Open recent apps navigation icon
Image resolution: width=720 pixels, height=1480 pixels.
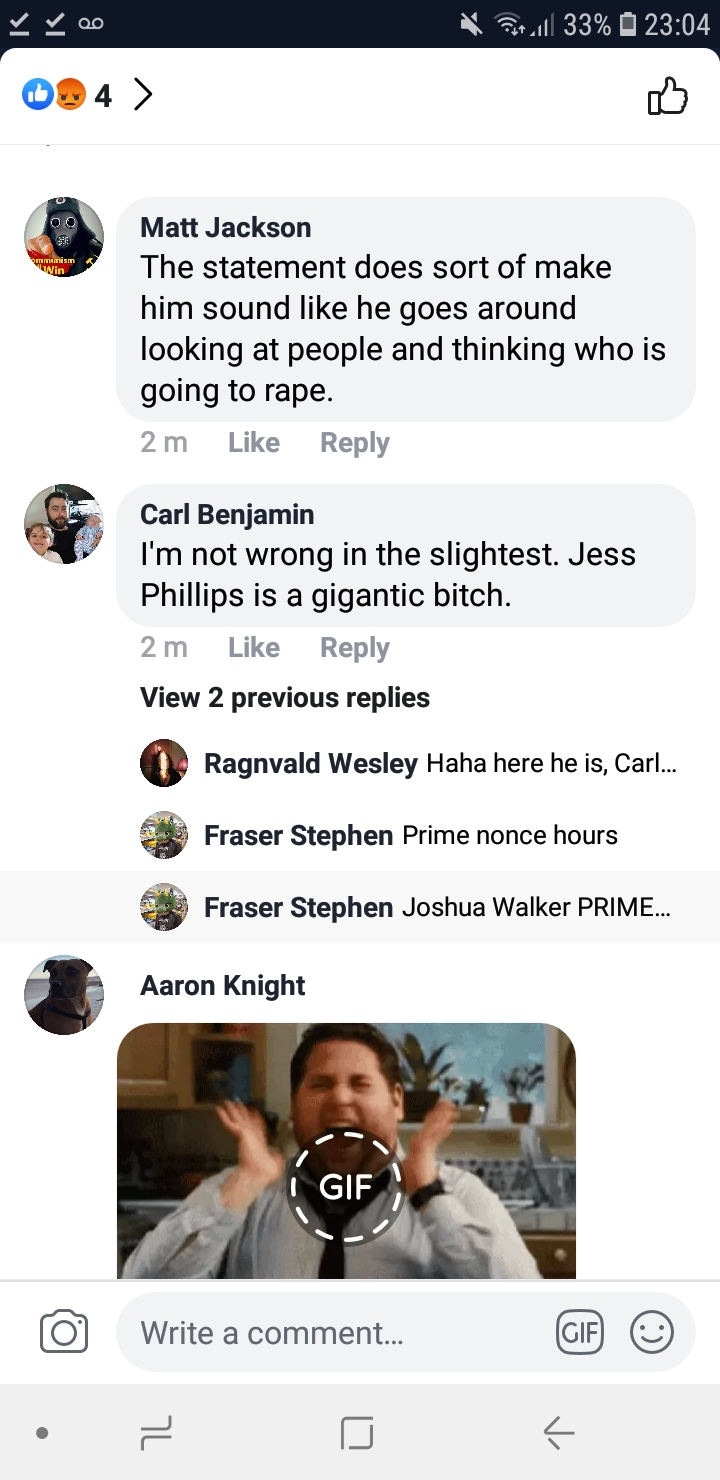tap(156, 1433)
